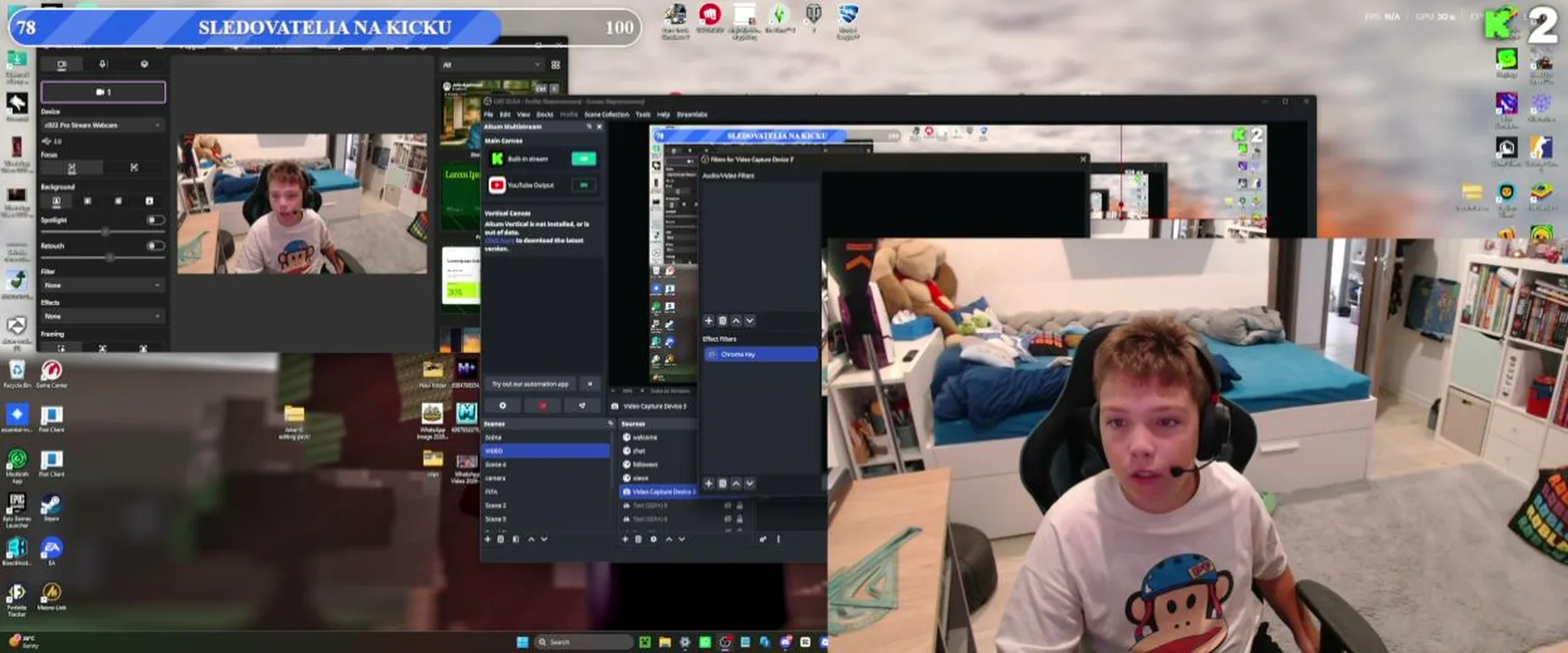Open the OBS Scene Collection menu
The width and height of the screenshot is (1568, 653).
coord(606,114)
